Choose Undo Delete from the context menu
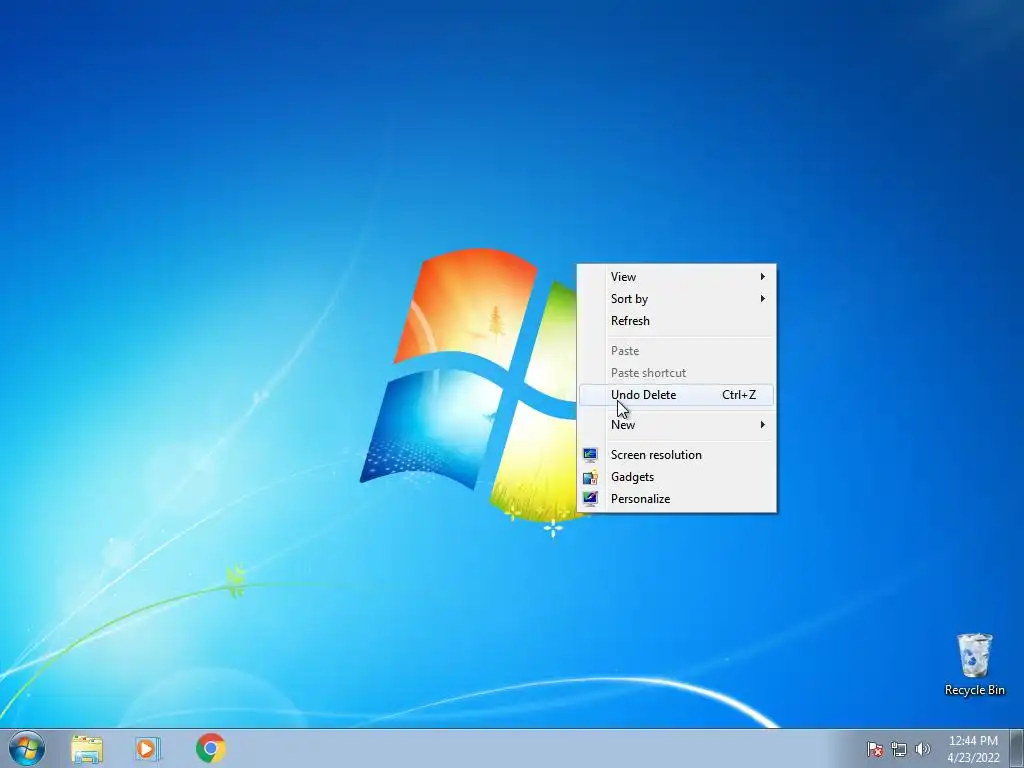Image resolution: width=1024 pixels, height=768 pixels. coord(677,394)
